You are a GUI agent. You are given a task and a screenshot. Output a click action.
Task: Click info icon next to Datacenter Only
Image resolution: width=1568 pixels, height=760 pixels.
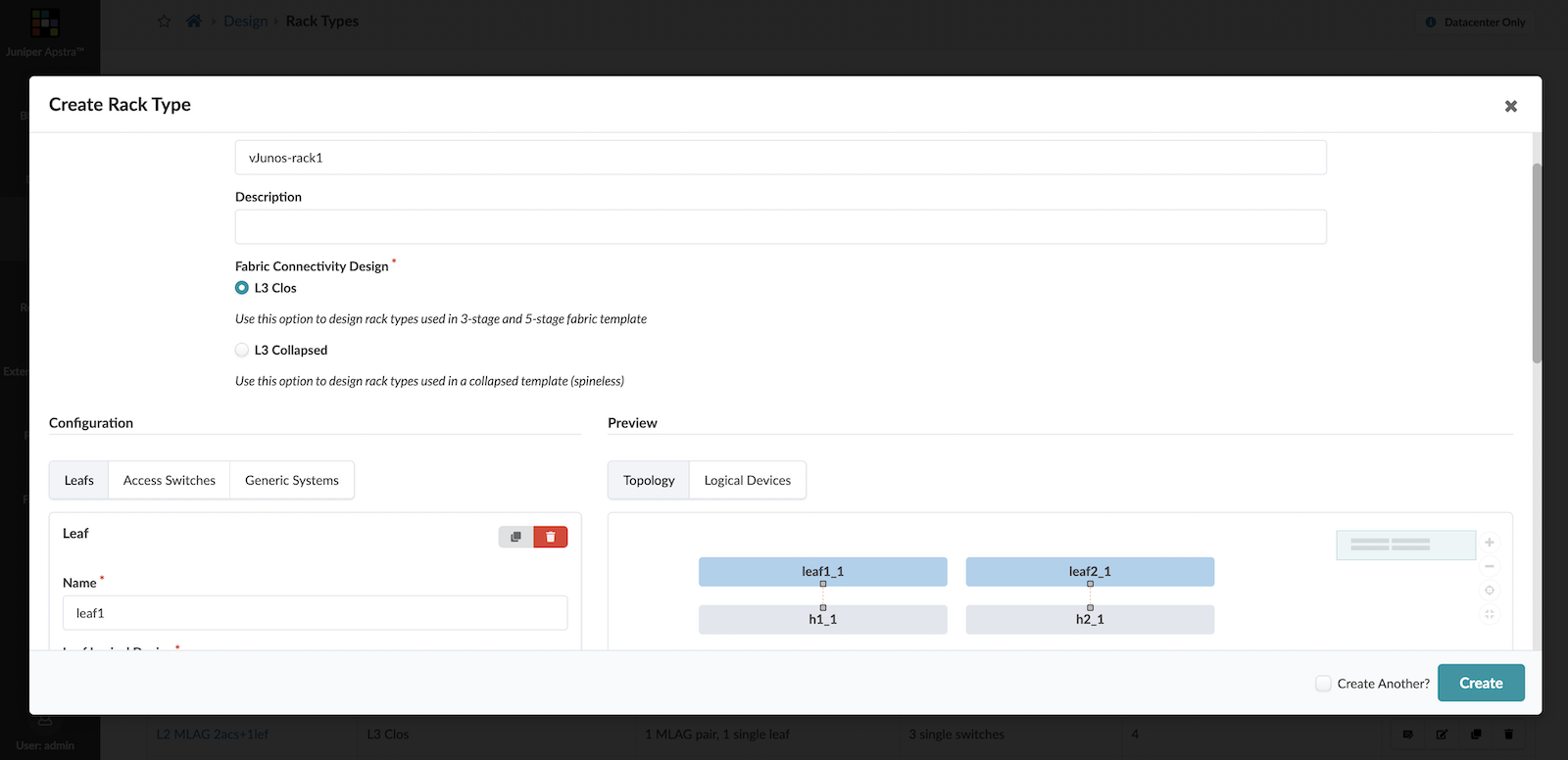(x=1431, y=23)
